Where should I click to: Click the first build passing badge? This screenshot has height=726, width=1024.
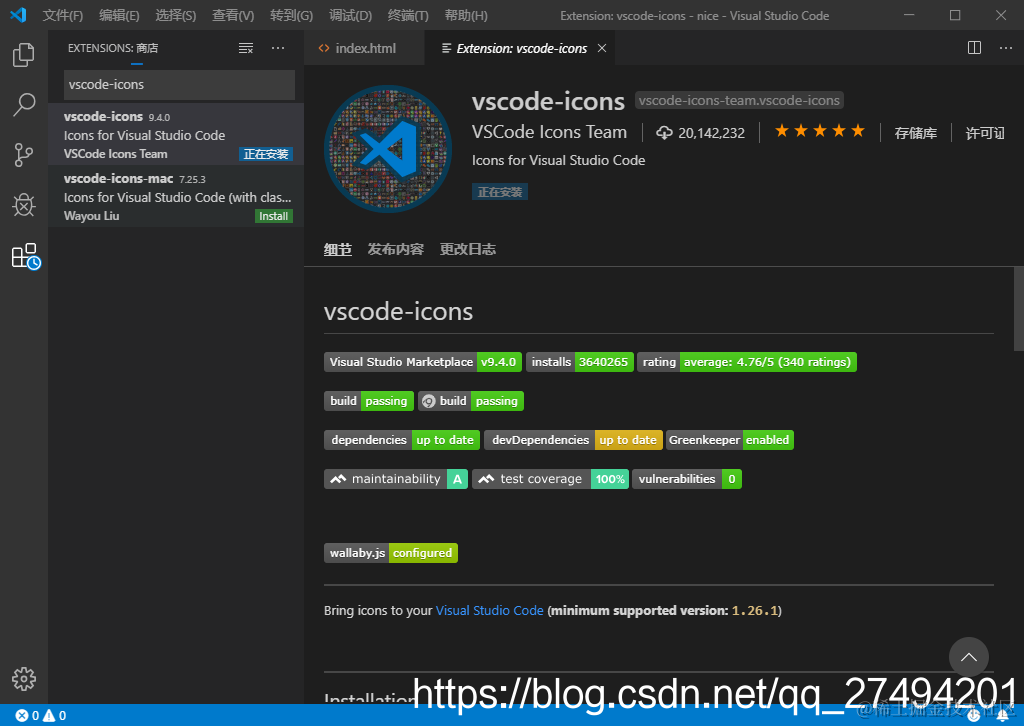tap(369, 401)
